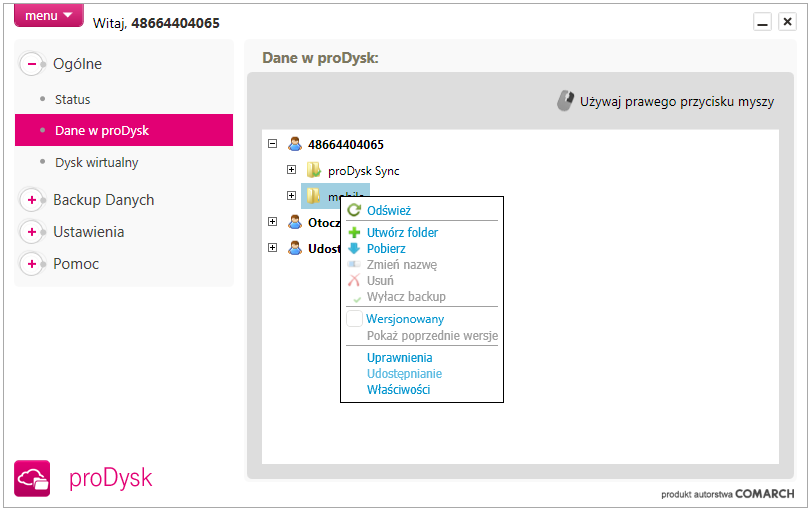Click the red X Usuń icon
The width and height of the screenshot is (811, 511).
click(x=354, y=280)
